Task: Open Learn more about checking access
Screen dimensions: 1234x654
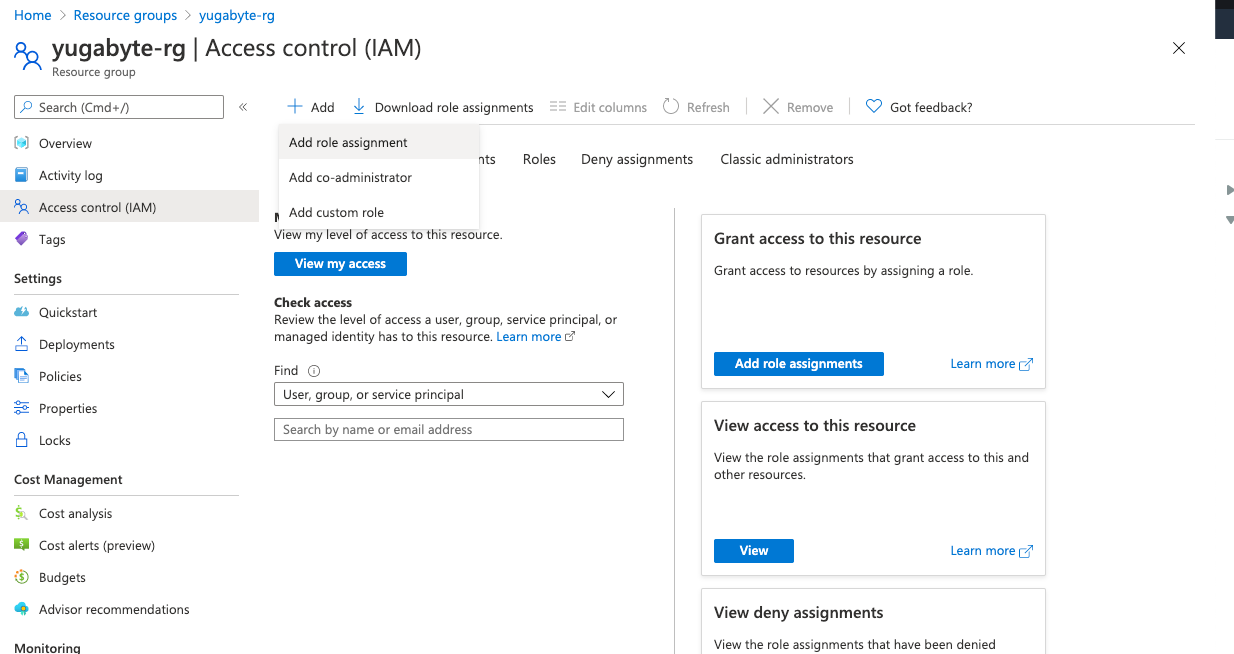Action: click(528, 336)
